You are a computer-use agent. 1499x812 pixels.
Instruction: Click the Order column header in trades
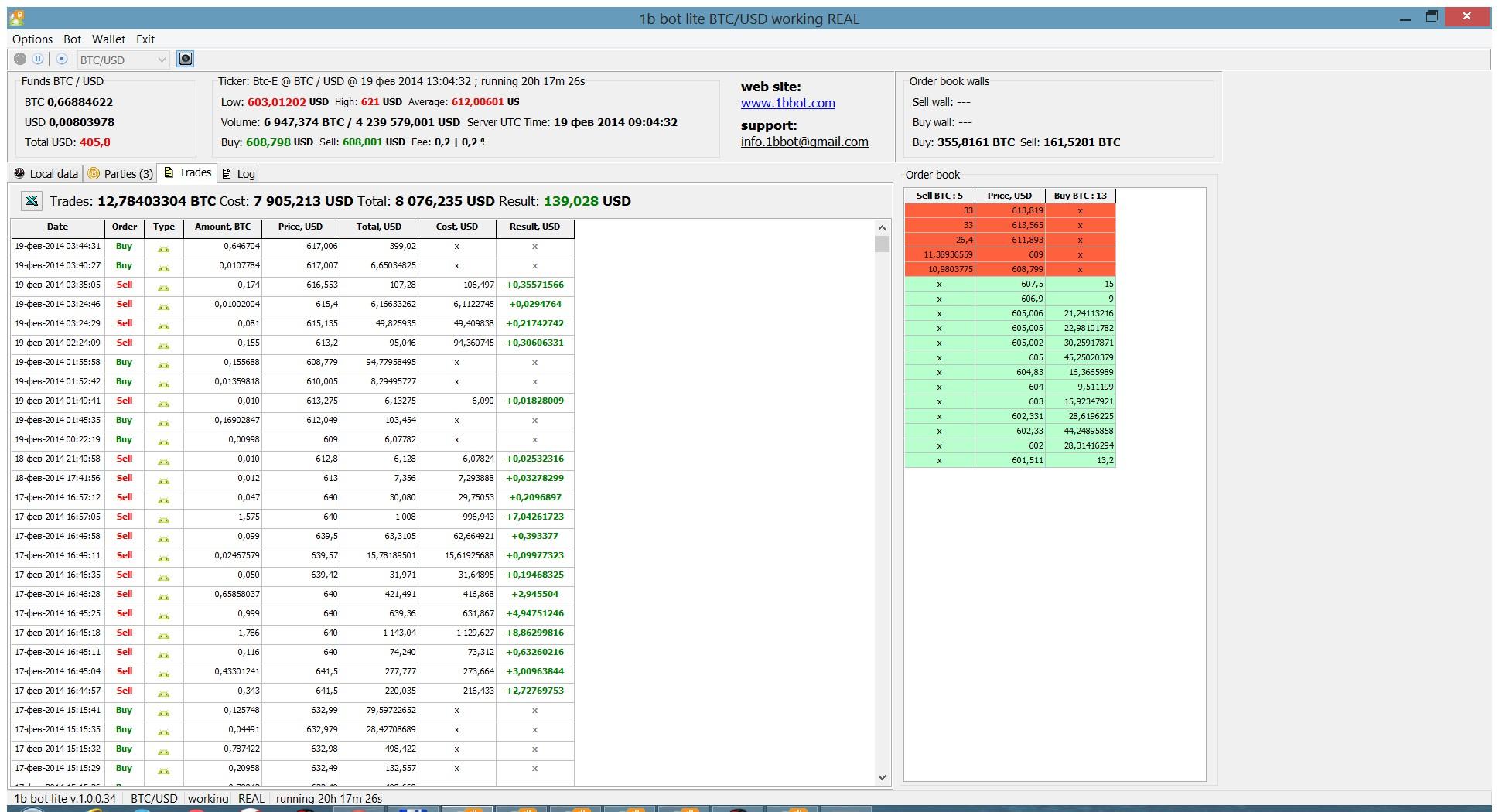[x=124, y=227]
